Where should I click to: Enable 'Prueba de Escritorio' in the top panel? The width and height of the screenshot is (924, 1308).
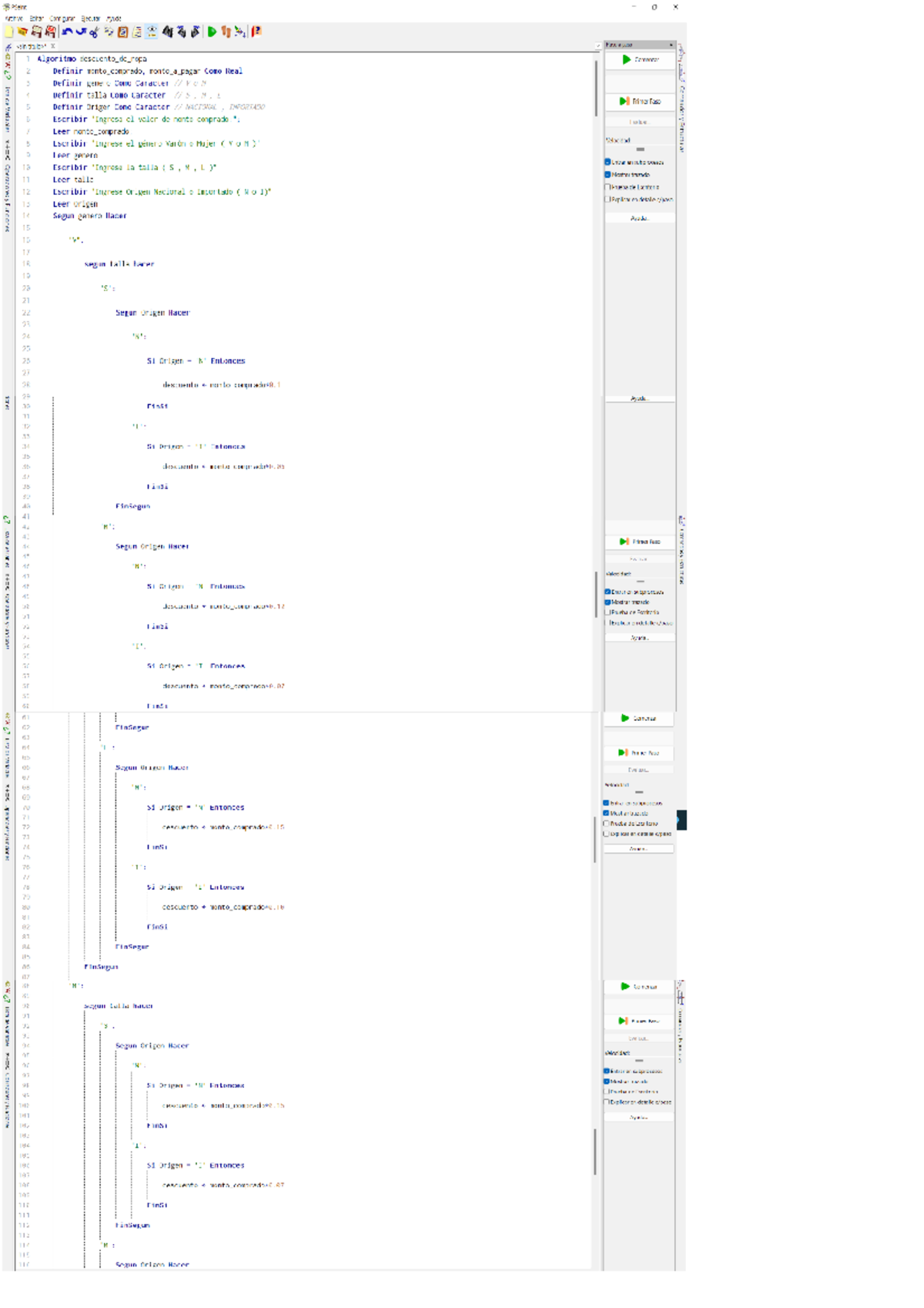click(608, 187)
